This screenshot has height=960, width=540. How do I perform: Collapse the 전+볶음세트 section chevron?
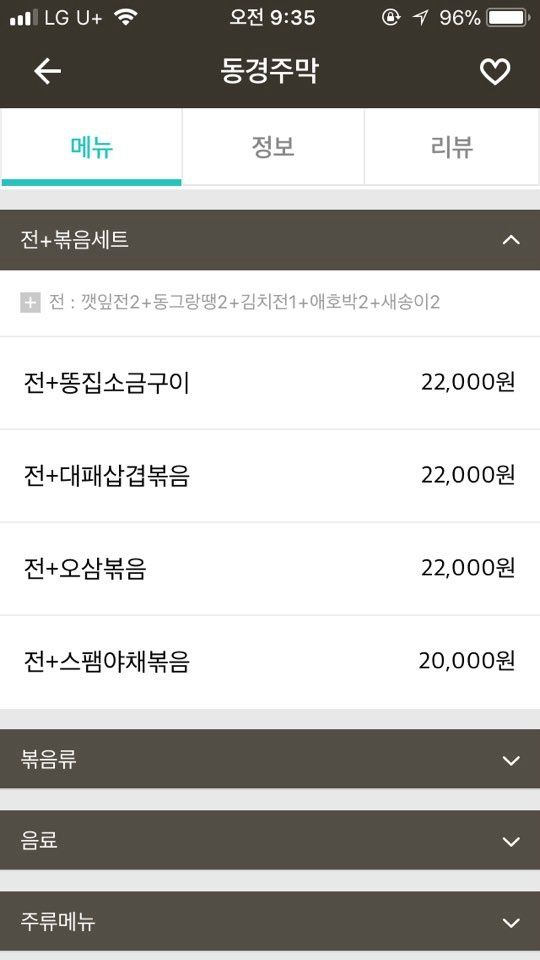(x=511, y=240)
